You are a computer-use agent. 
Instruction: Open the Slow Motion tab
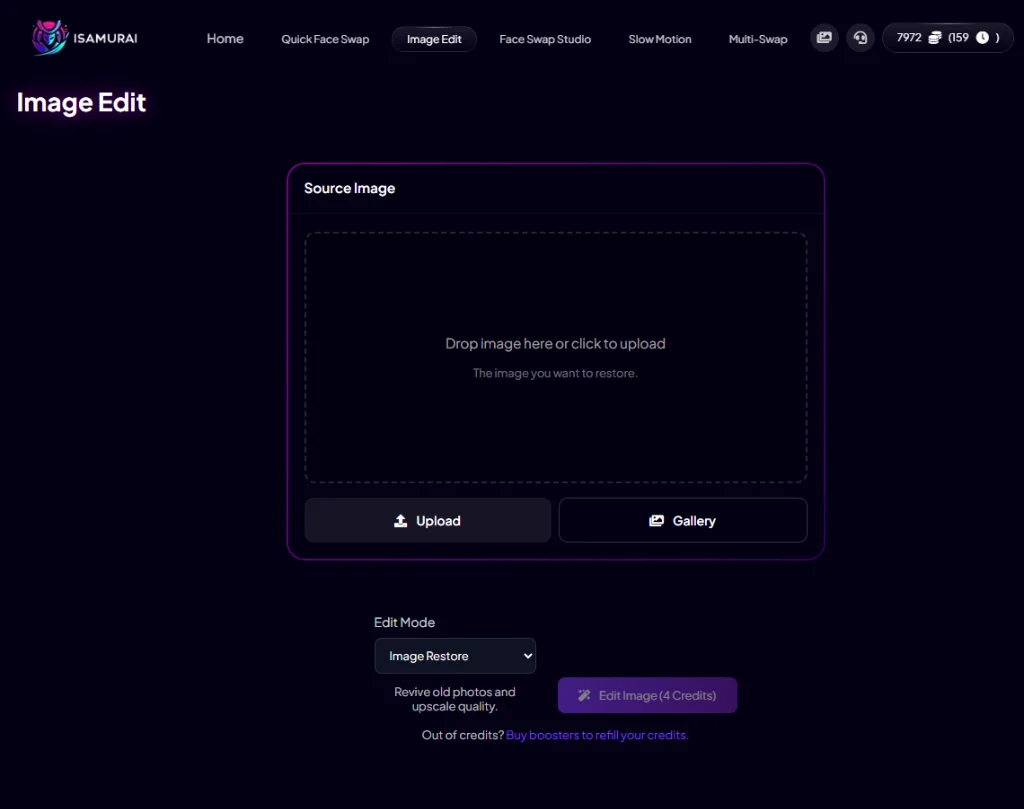(x=659, y=39)
